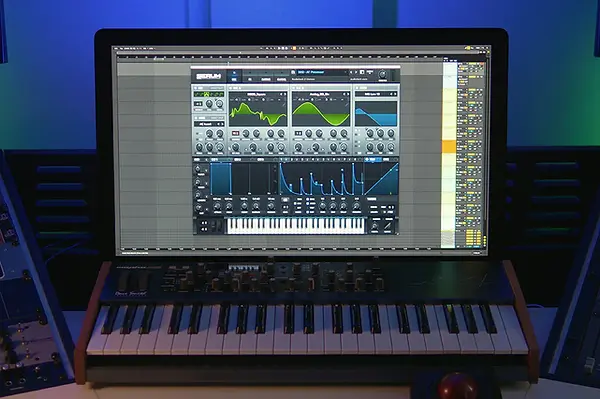Open the FX tab in Serum

(250, 79)
